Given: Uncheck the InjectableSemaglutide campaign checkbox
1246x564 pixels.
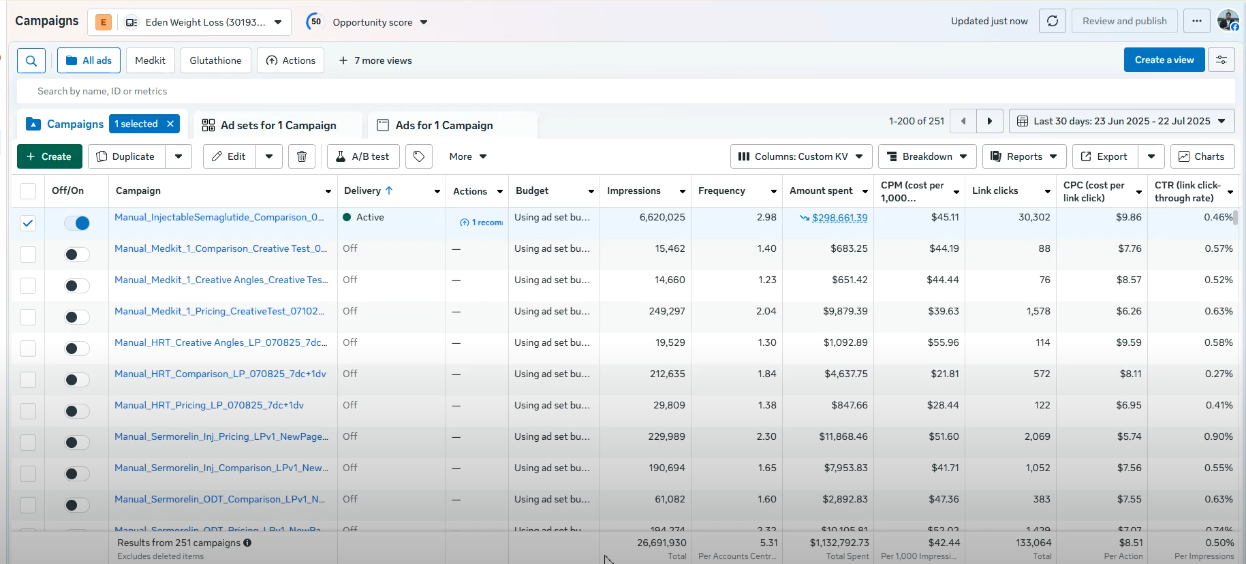Looking at the screenshot, I should [28, 223].
